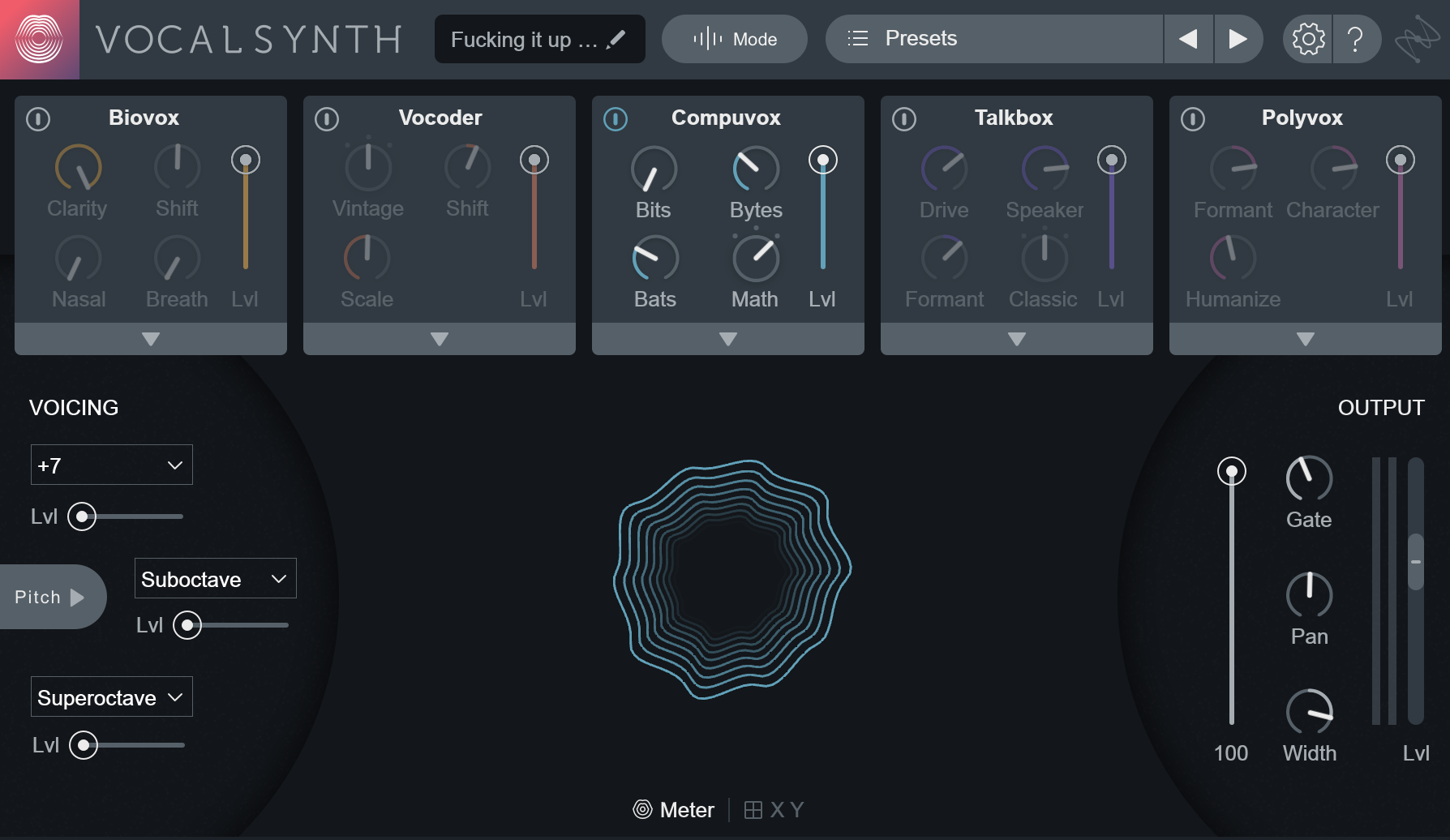Screen dimensions: 1450x840
Task: Click the Vocoder Lvl slider handle
Action: [x=534, y=160]
